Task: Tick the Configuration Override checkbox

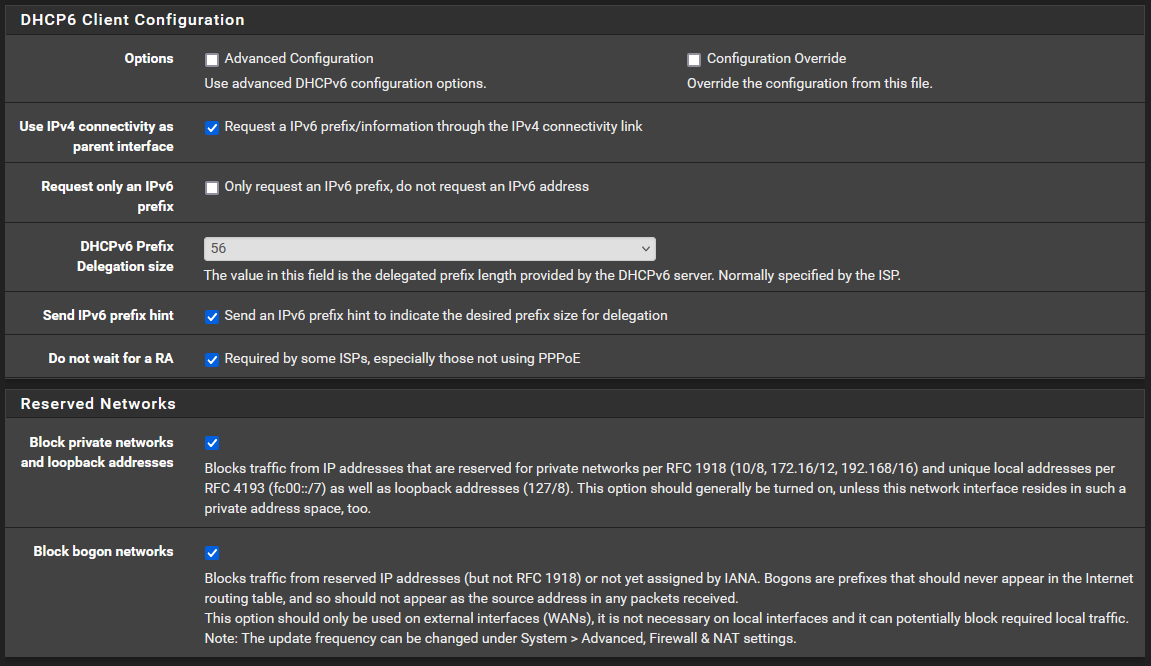Action: pyautogui.click(x=694, y=59)
